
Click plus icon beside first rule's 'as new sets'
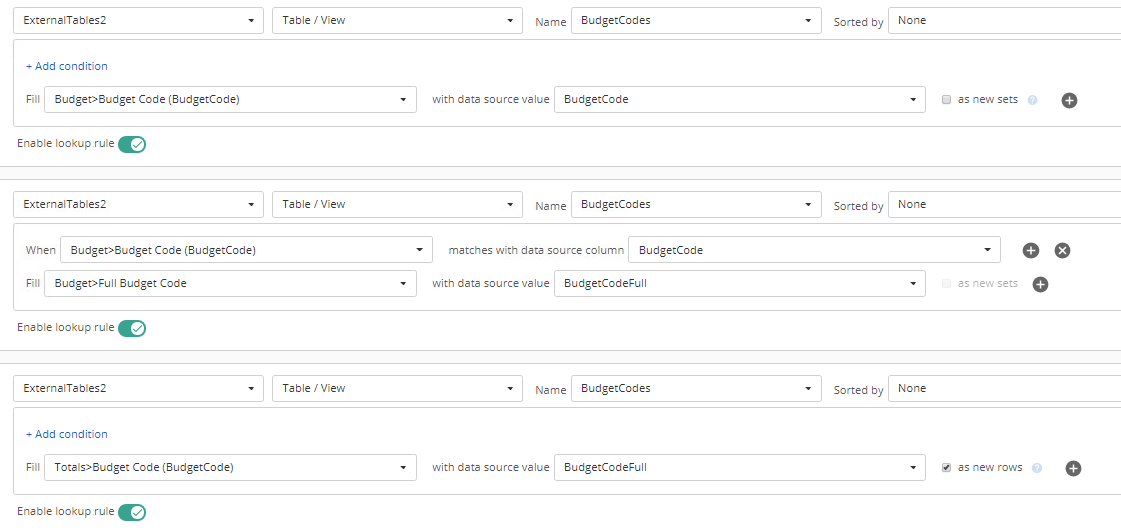point(1069,100)
